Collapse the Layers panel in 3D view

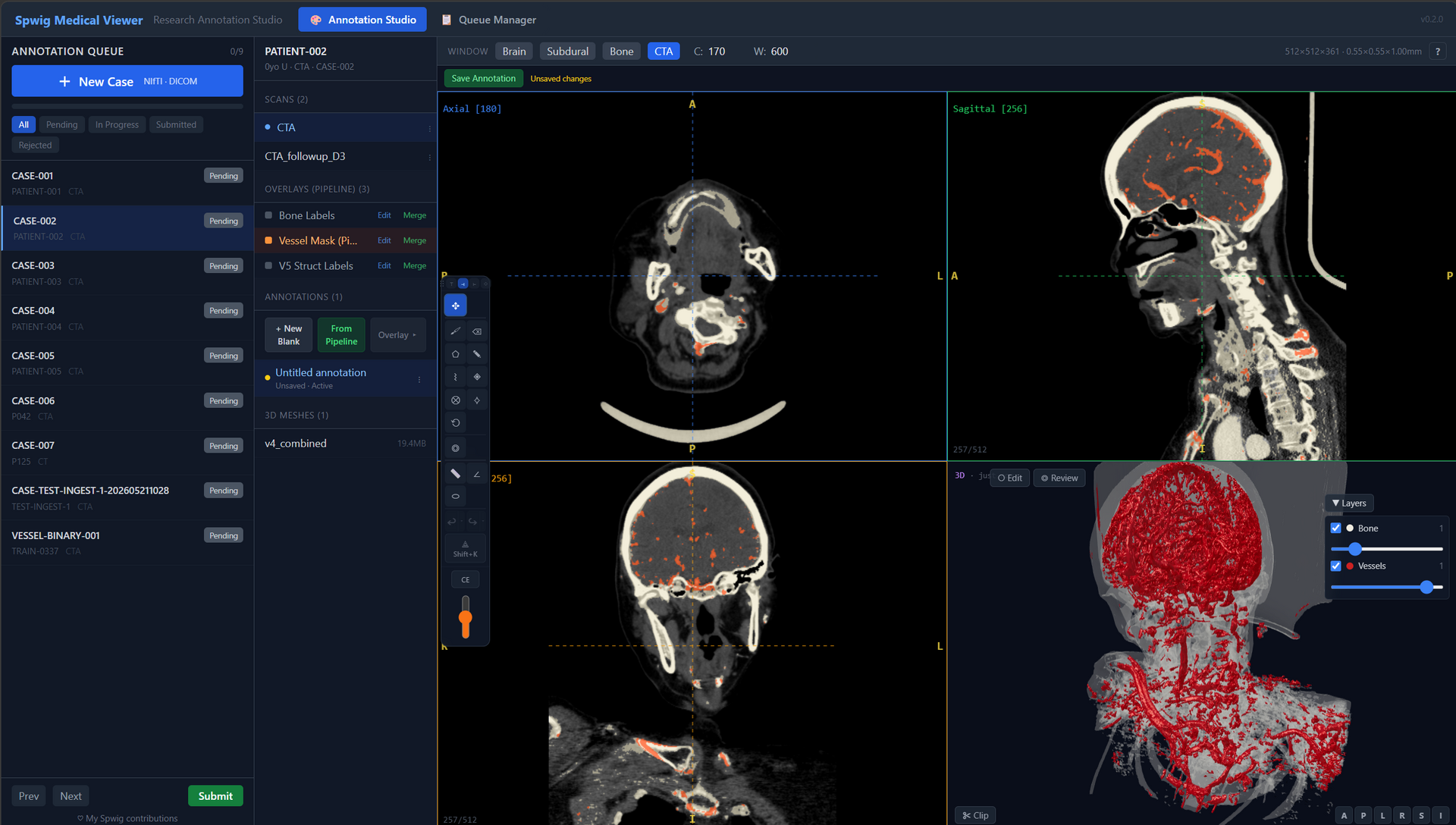click(x=1349, y=503)
